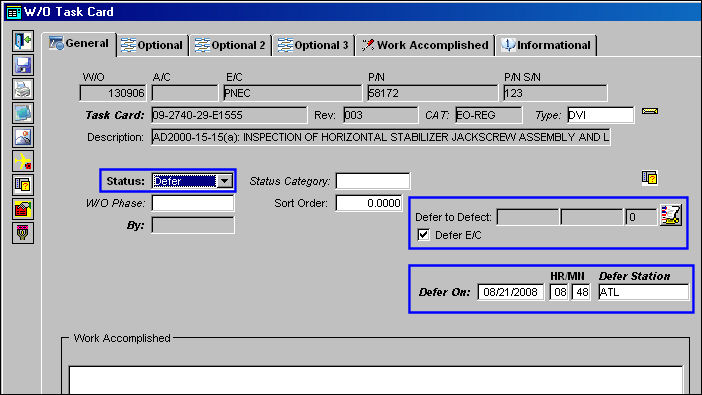Click the Rev field showing 003

(381, 115)
